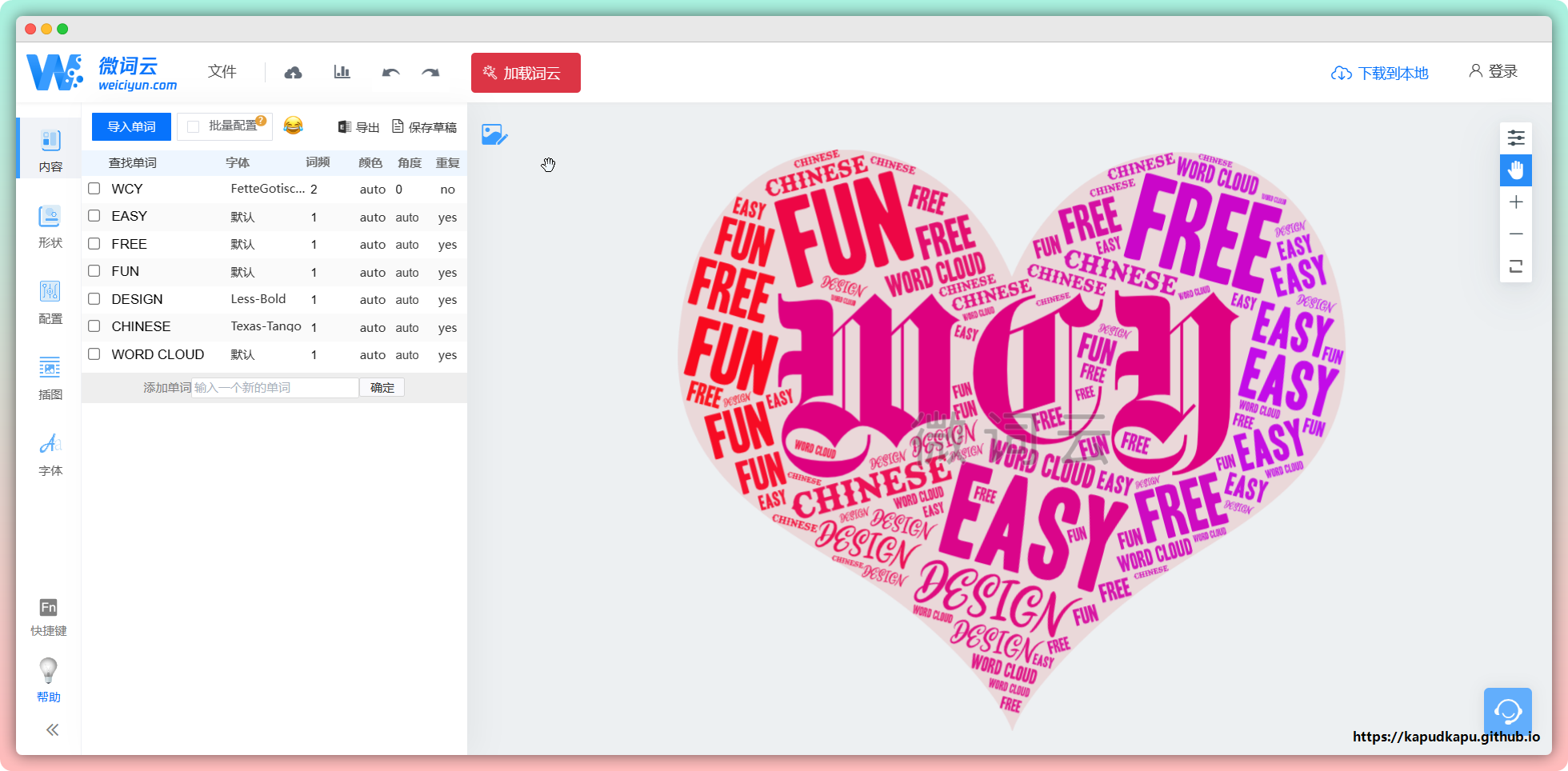Image resolution: width=1568 pixels, height=771 pixels.
Task: Enable the 批量配置 checkbox
Action: click(x=194, y=127)
